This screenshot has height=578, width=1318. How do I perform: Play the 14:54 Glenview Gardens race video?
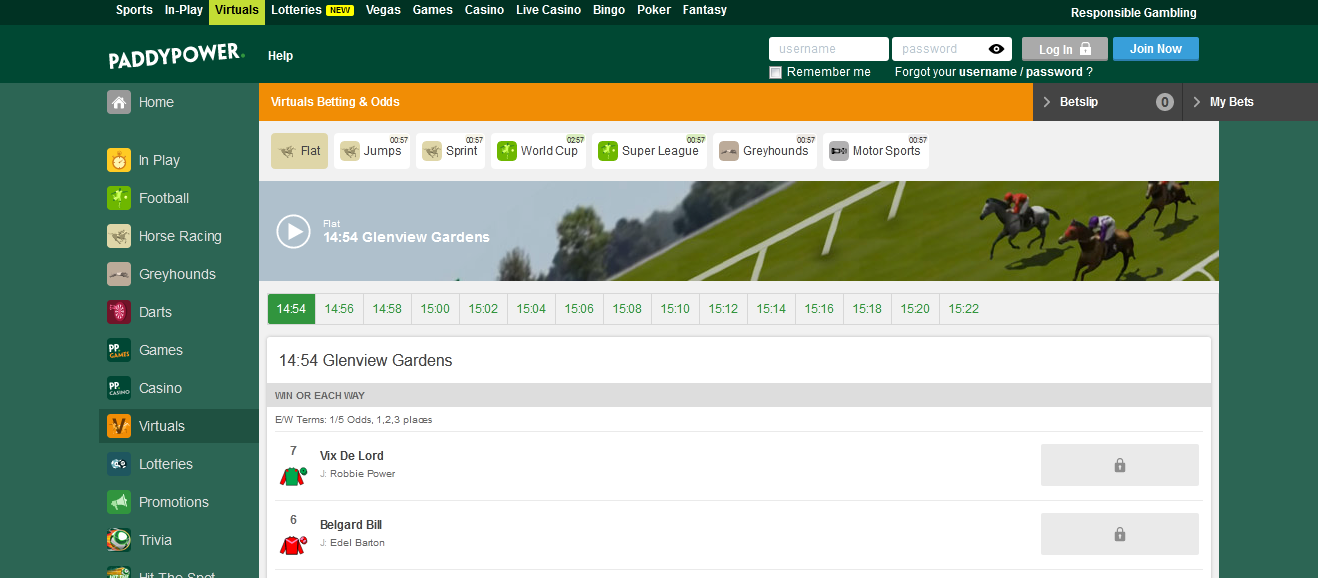(293, 231)
